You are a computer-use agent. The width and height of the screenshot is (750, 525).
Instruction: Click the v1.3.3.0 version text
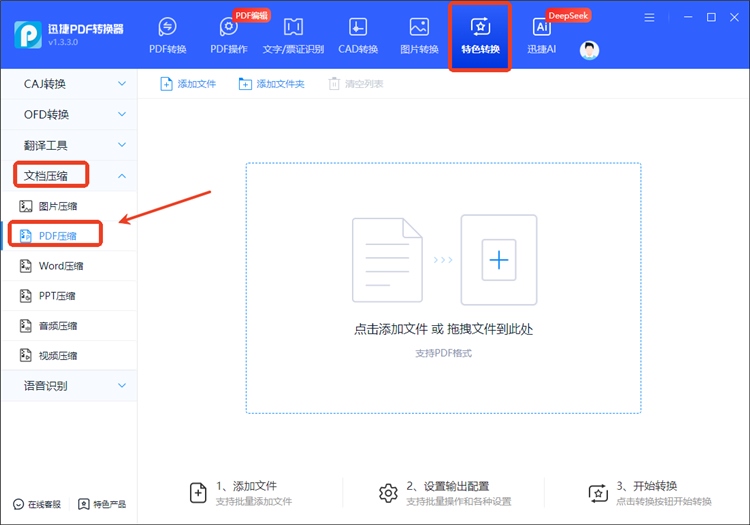[x=63, y=42]
